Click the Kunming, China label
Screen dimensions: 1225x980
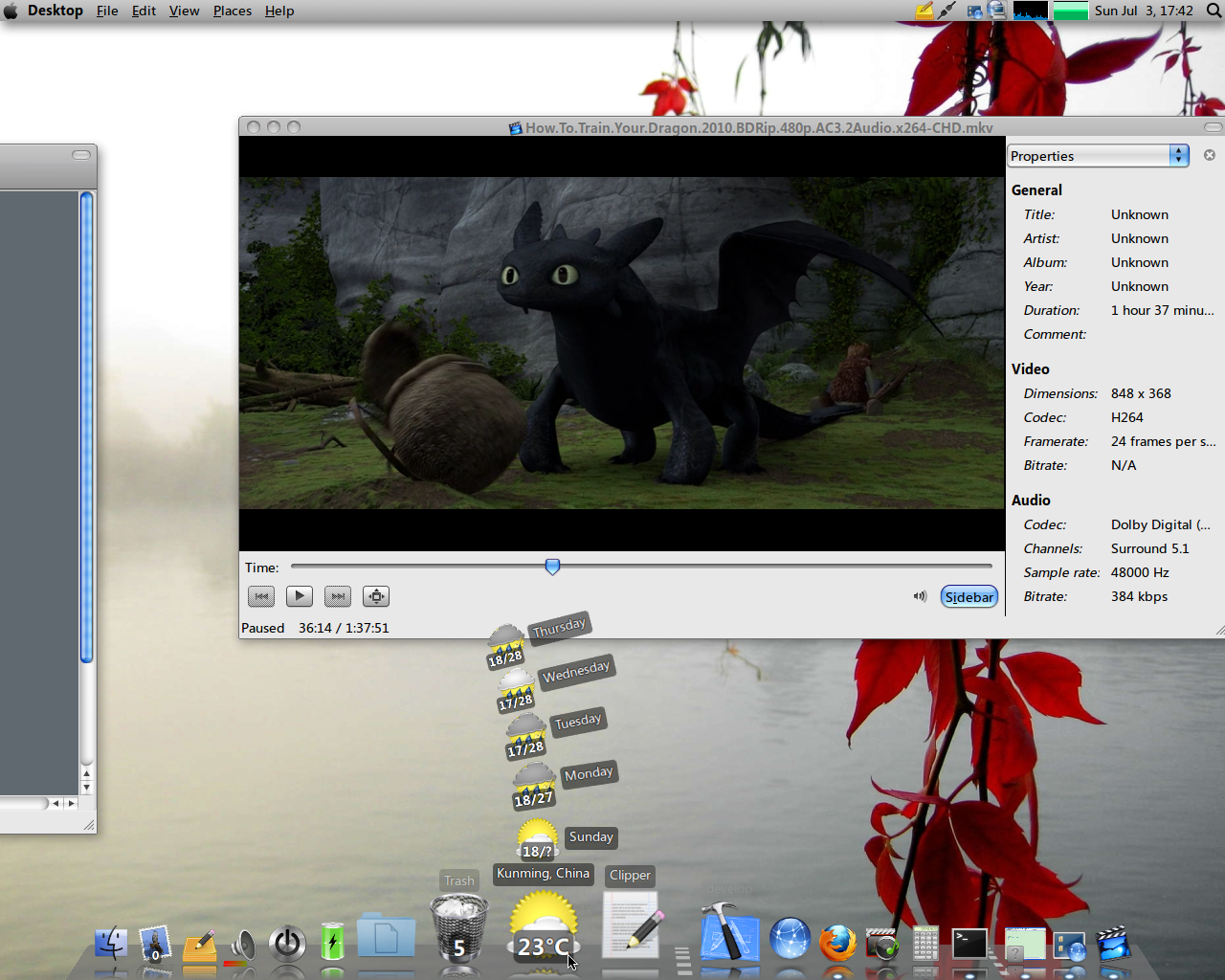tap(543, 874)
